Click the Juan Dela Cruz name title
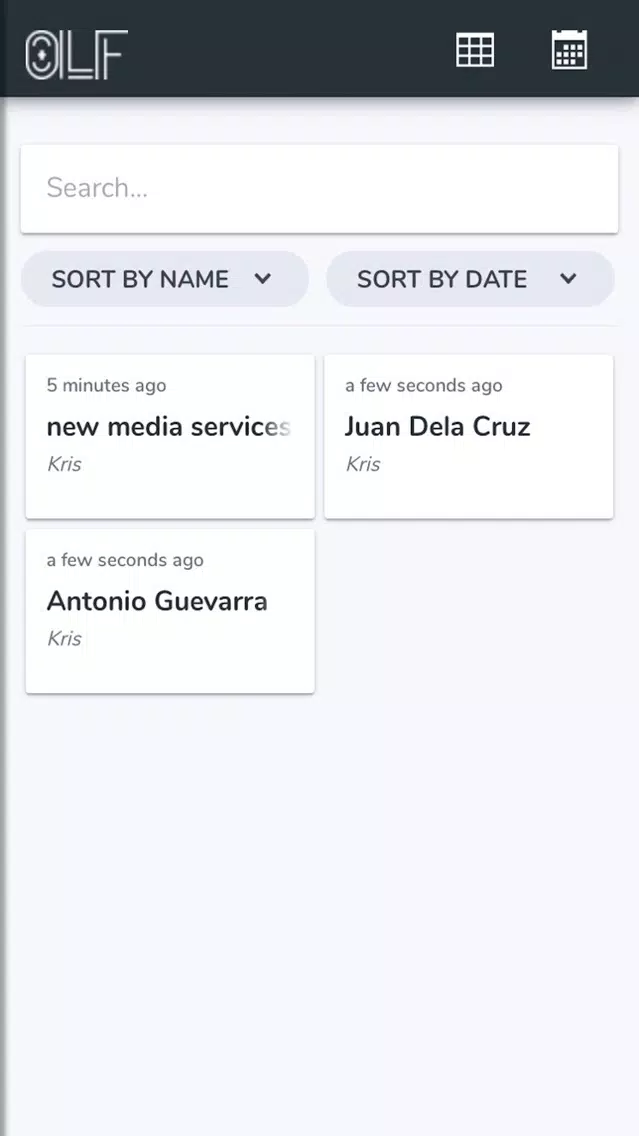The width and height of the screenshot is (639, 1136). (438, 427)
